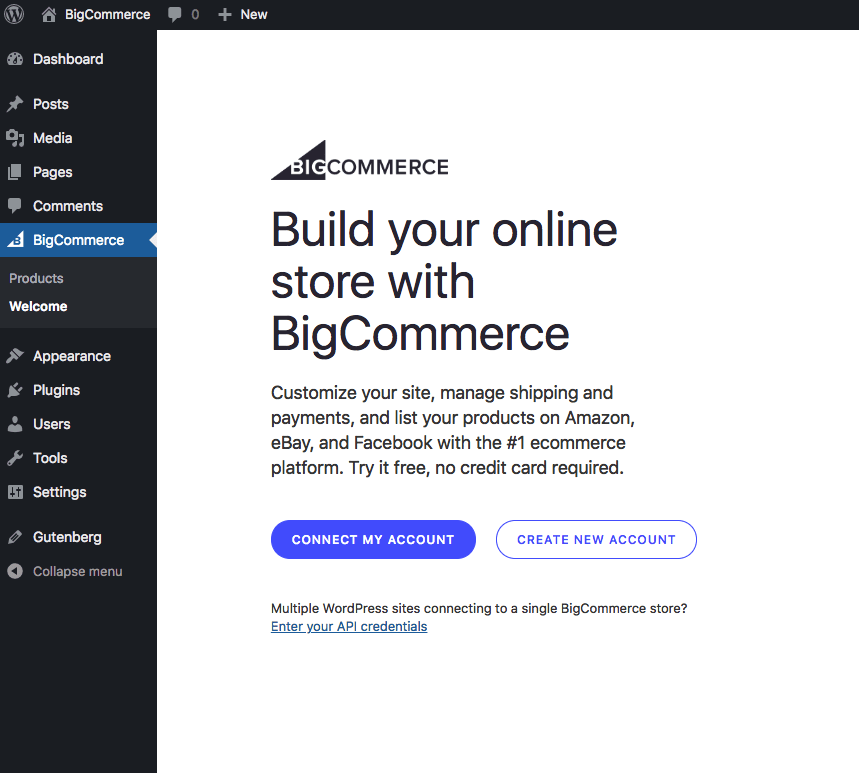The width and height of the screenshot is (859, 773).
Task: Select the Welcome submenu entry
Action: point(37,306)
